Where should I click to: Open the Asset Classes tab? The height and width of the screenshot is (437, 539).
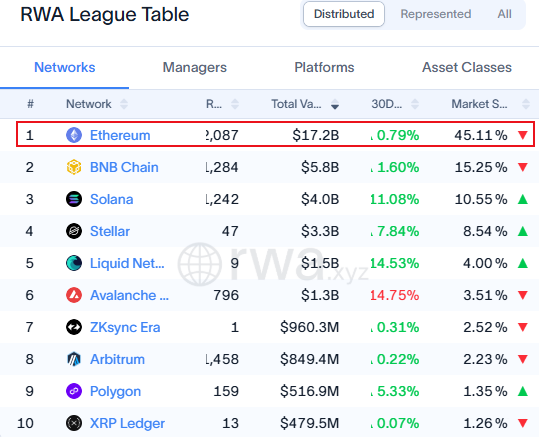[x=467, y=67]
